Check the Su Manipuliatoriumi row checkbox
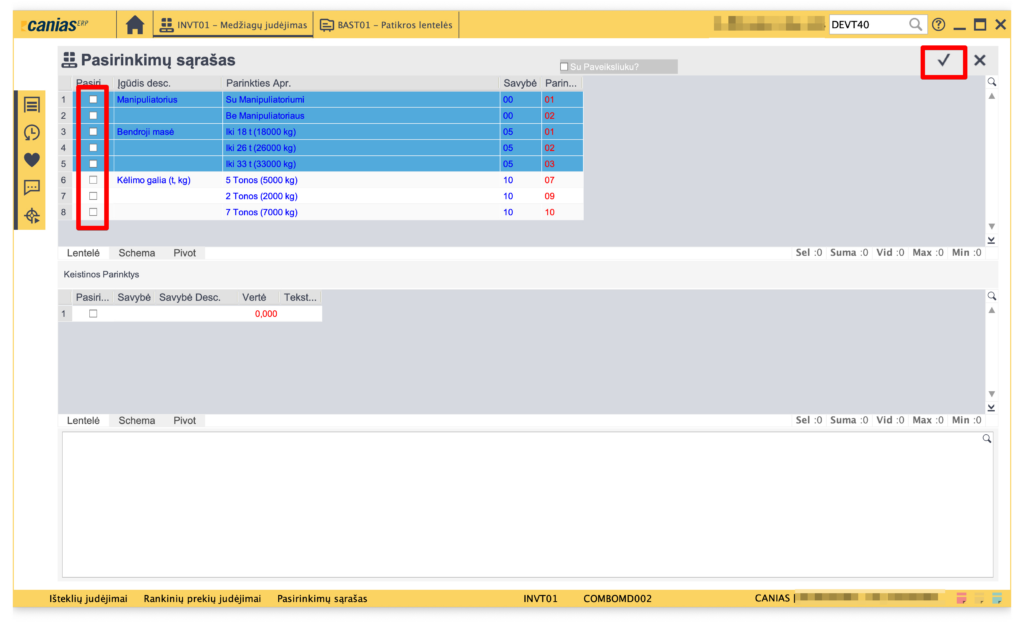The width and height of the screenshot is (1024, 622). point(94,99)
